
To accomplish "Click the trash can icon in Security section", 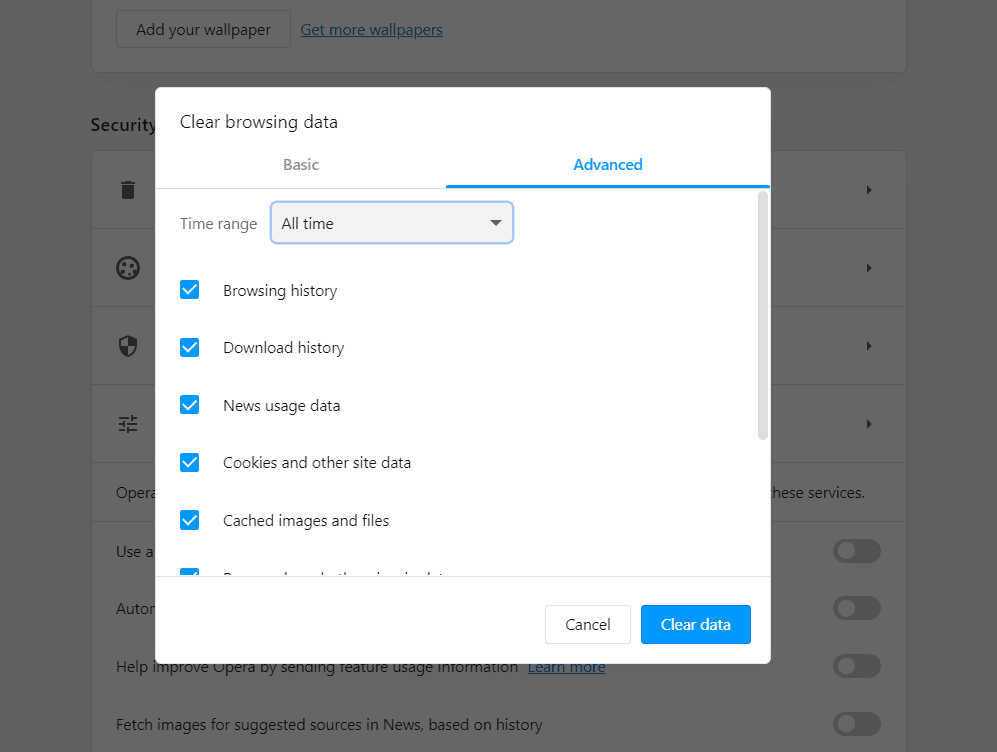I will 128,190.
